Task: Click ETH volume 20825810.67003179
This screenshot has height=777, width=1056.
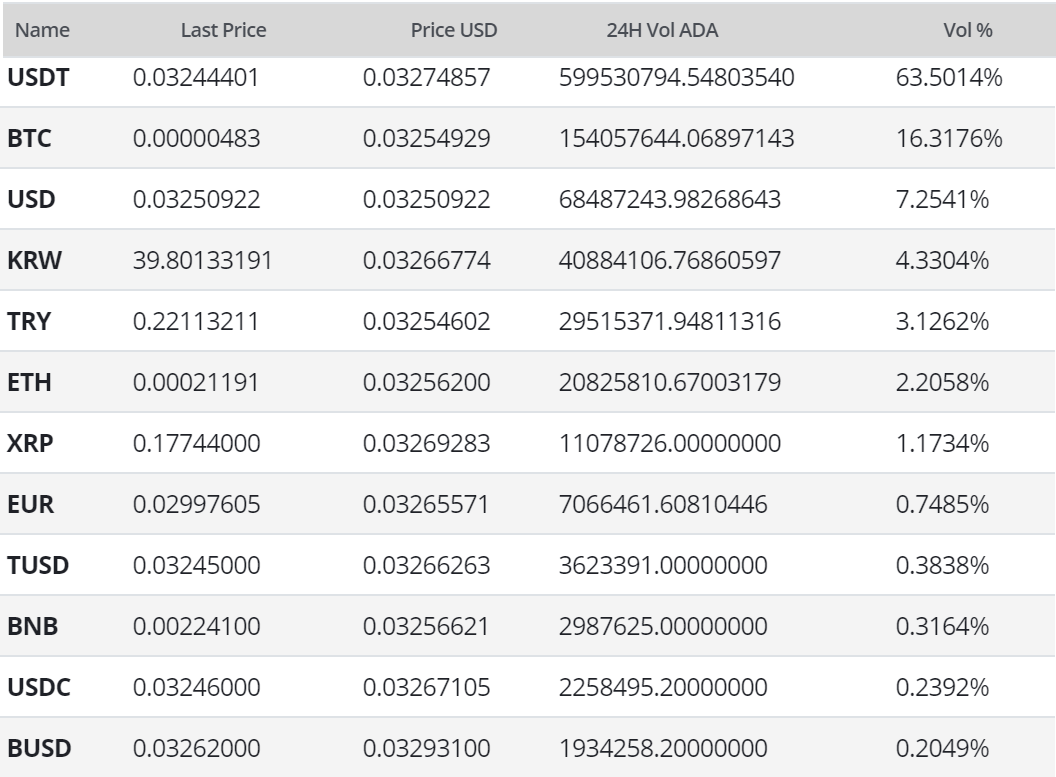Action: click(670, 382)
